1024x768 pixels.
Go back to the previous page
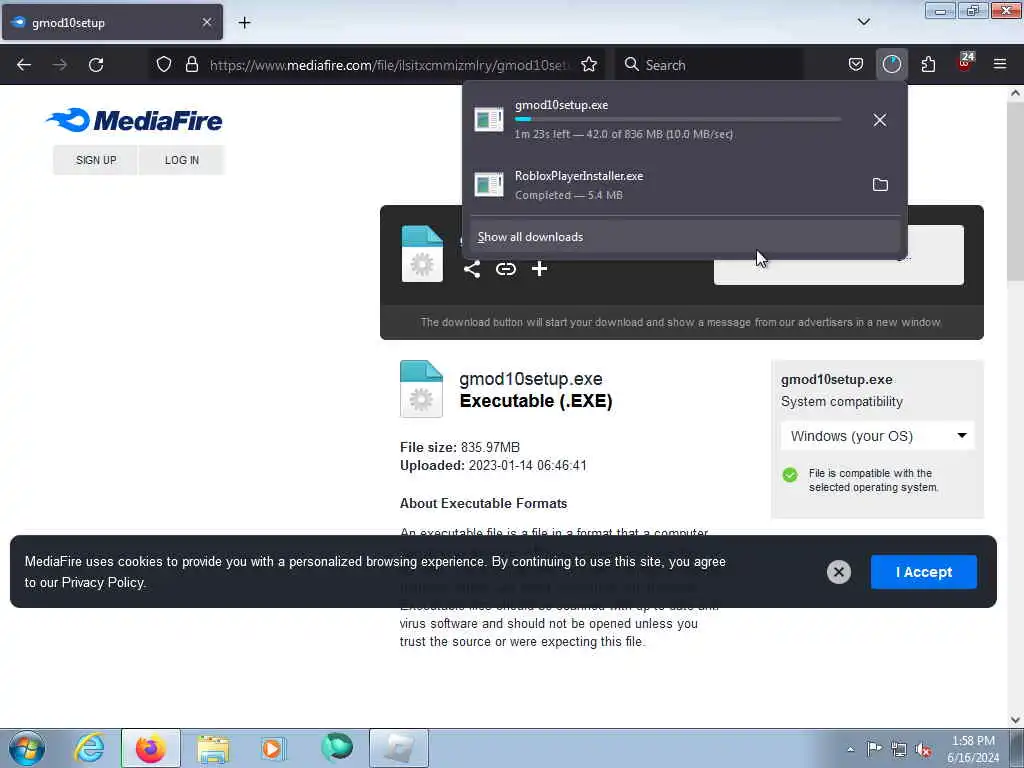(24, 65)
